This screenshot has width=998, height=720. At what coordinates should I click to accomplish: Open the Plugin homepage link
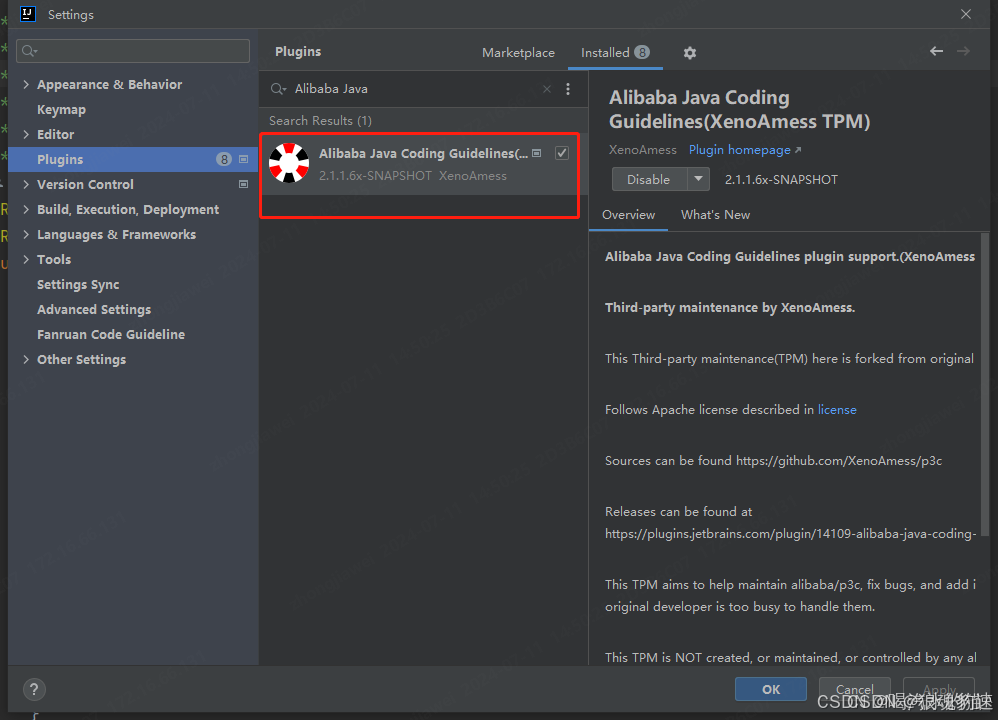click(745, 150)
